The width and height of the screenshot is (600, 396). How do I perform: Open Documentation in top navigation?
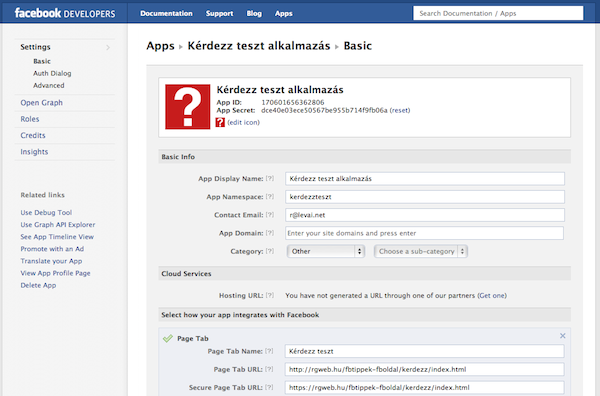(x=166, y=13)
